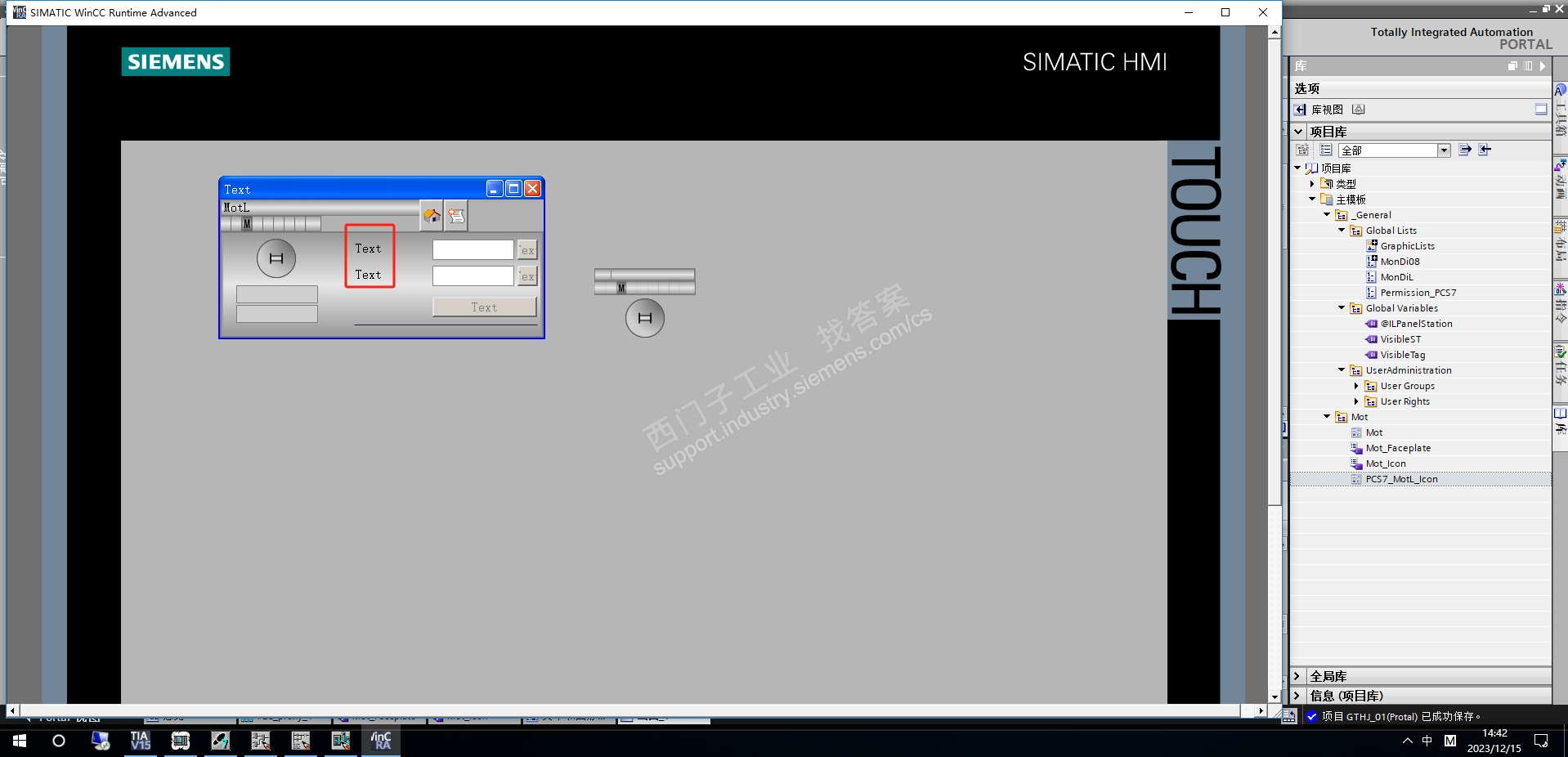Select MonDi08 in the library tree
1568x757 pixels.
coord(1400,262)
